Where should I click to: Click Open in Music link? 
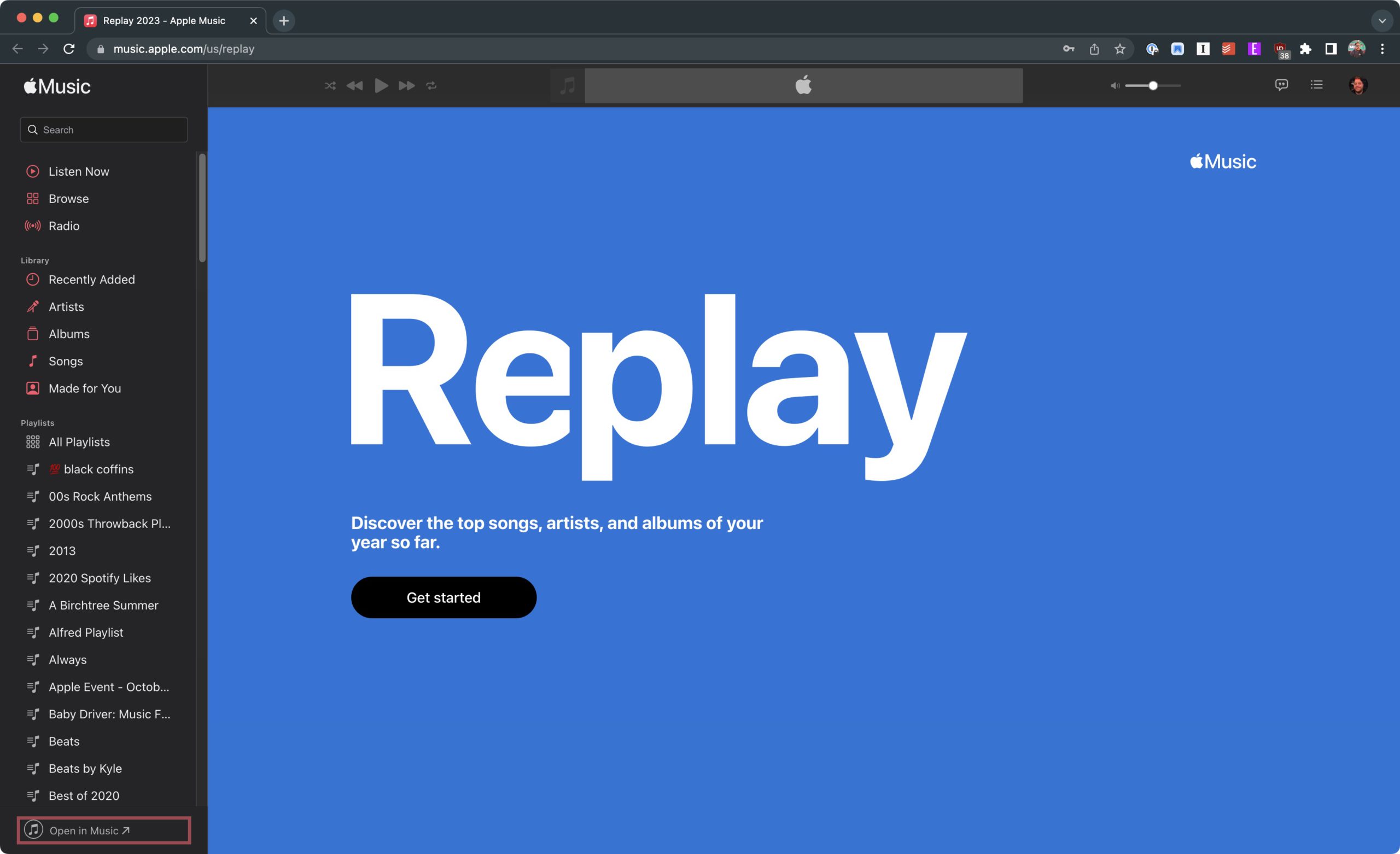coord(104,830)
